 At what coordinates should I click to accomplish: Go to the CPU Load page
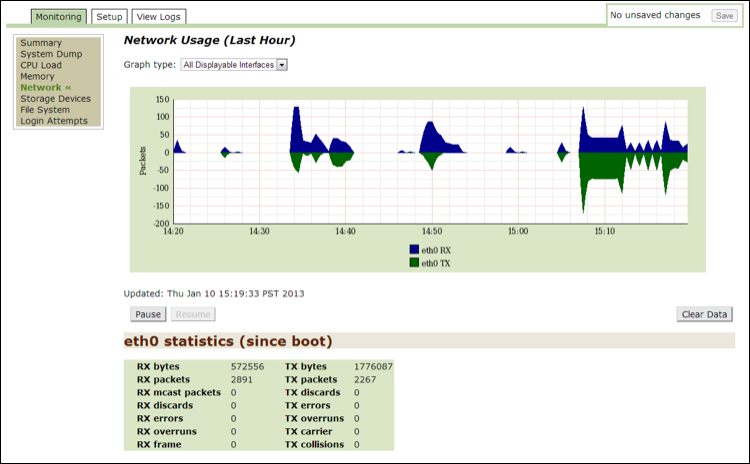click(x=41, y=65)
